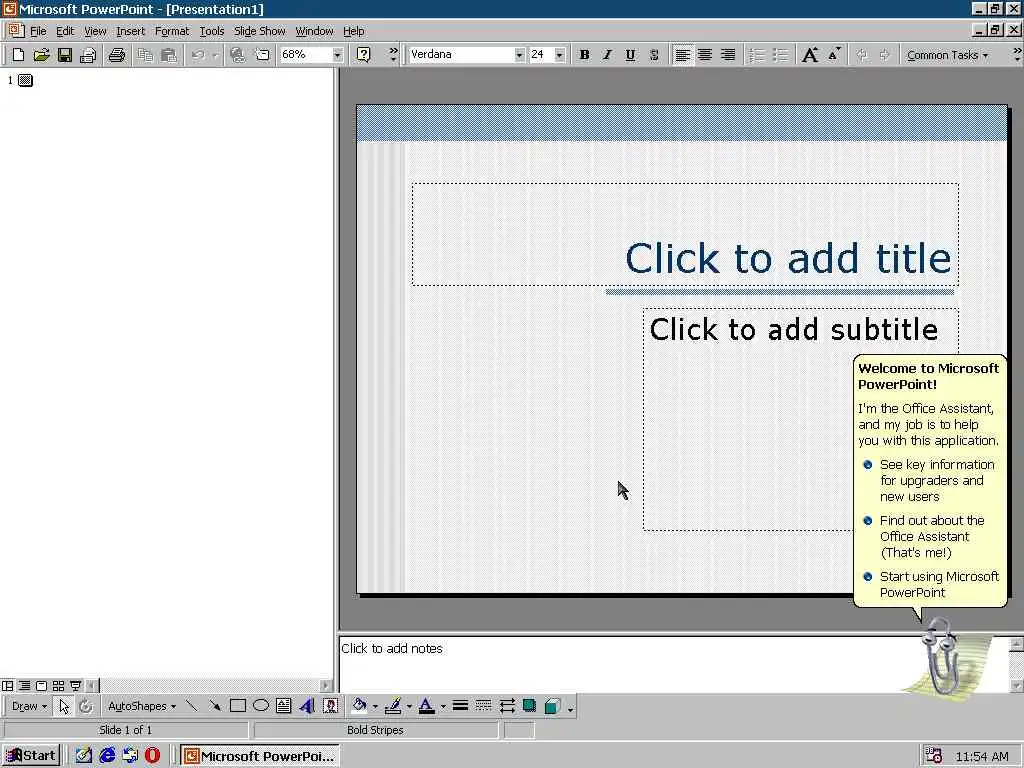Expand the Fill Color dropdown arrow

375,706
